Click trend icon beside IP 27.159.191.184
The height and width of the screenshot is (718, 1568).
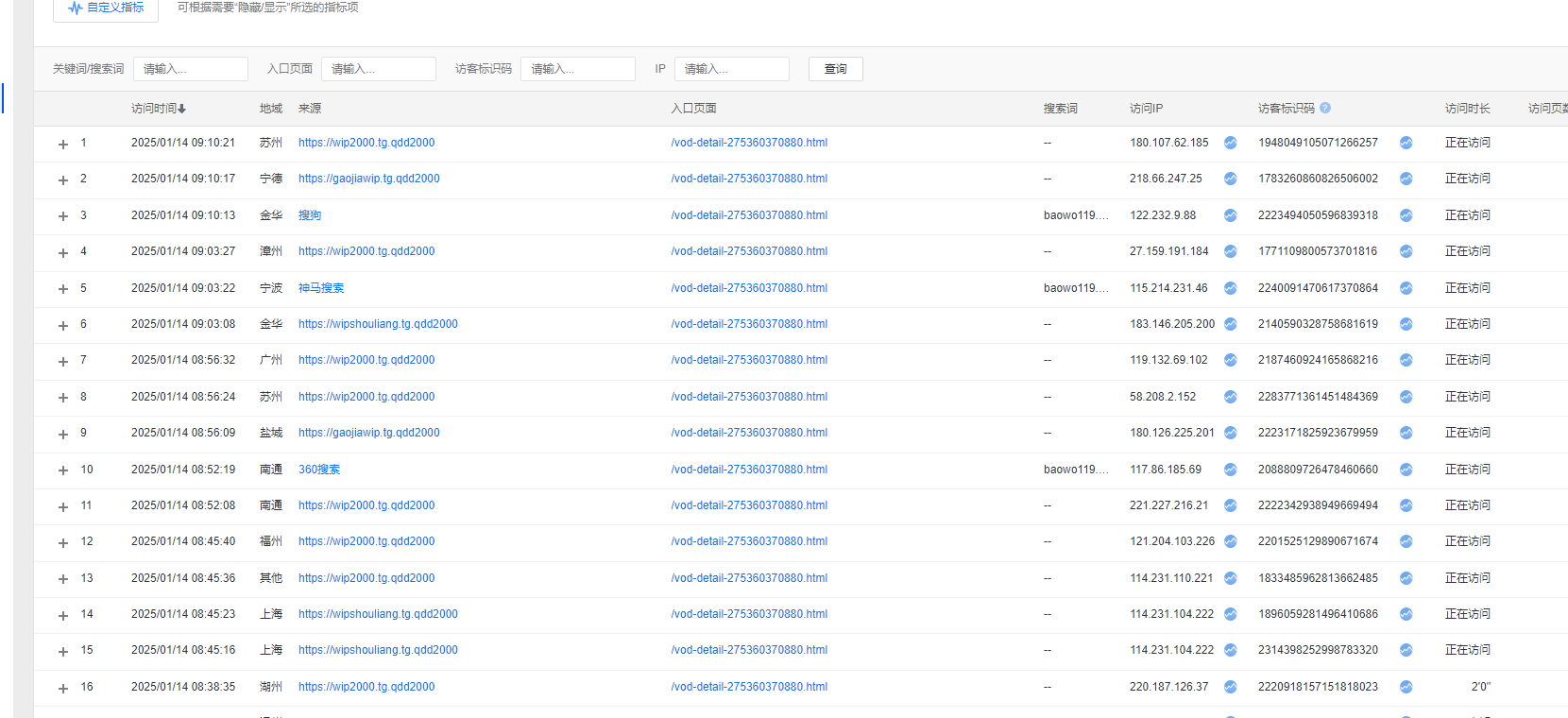[1231, 251]
